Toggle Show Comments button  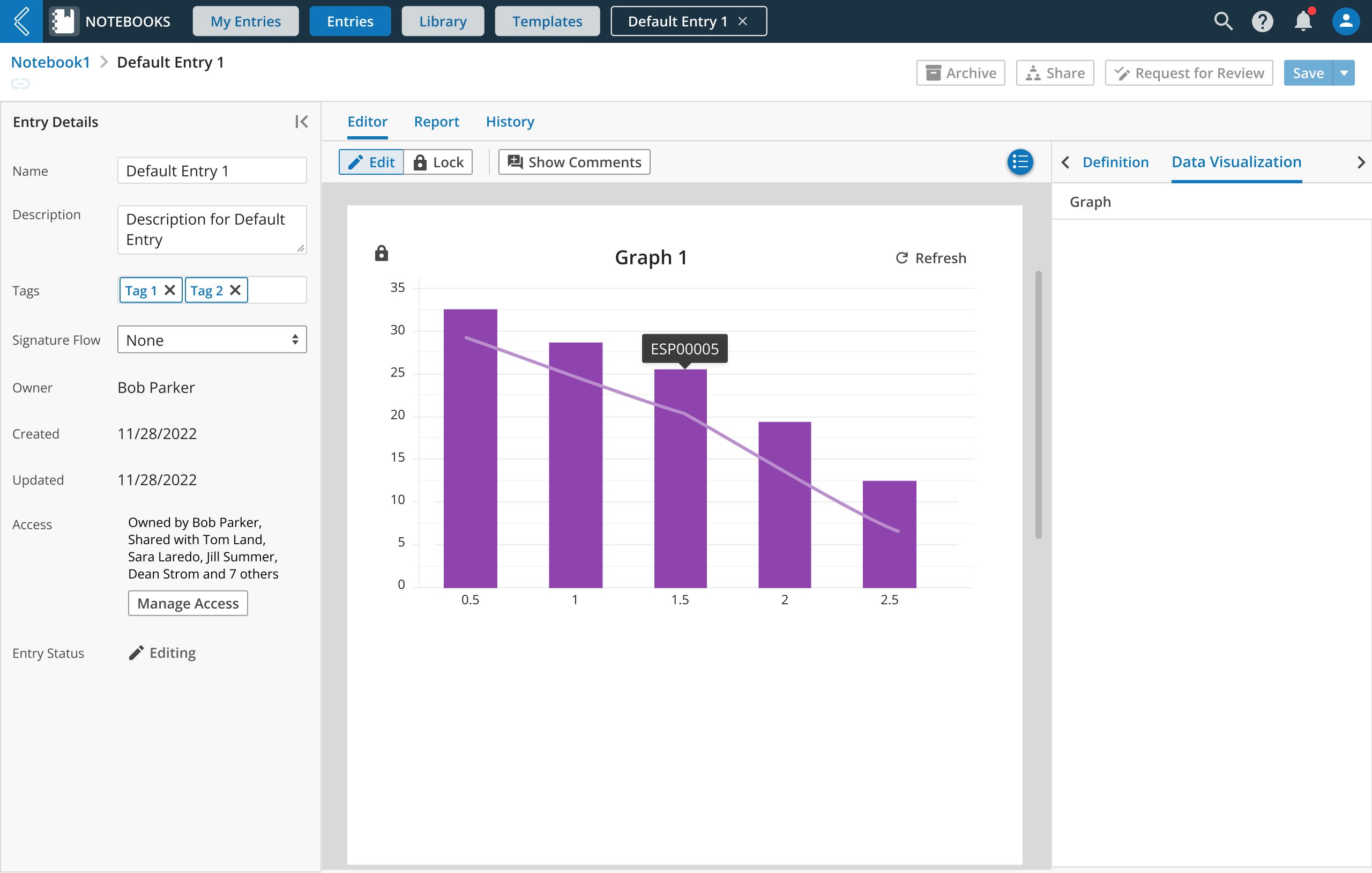(x=574, y=162)
